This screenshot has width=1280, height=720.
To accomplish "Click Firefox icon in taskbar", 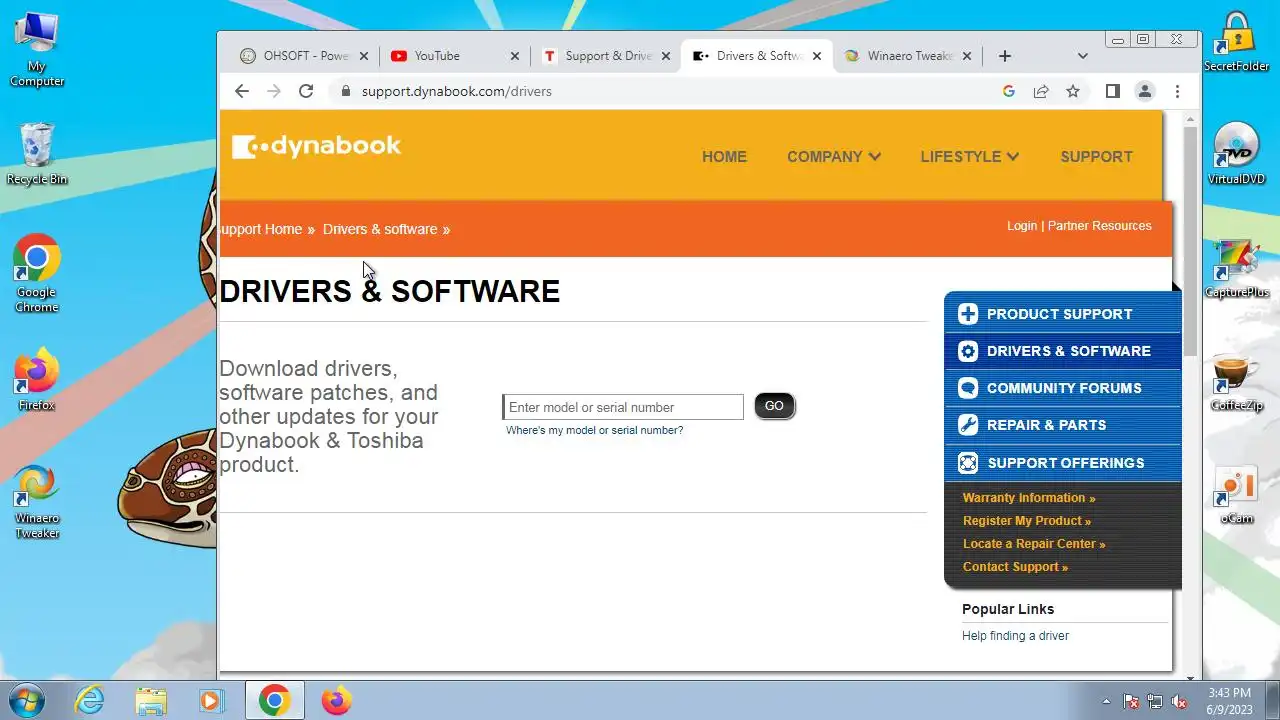I will [336, 700].
